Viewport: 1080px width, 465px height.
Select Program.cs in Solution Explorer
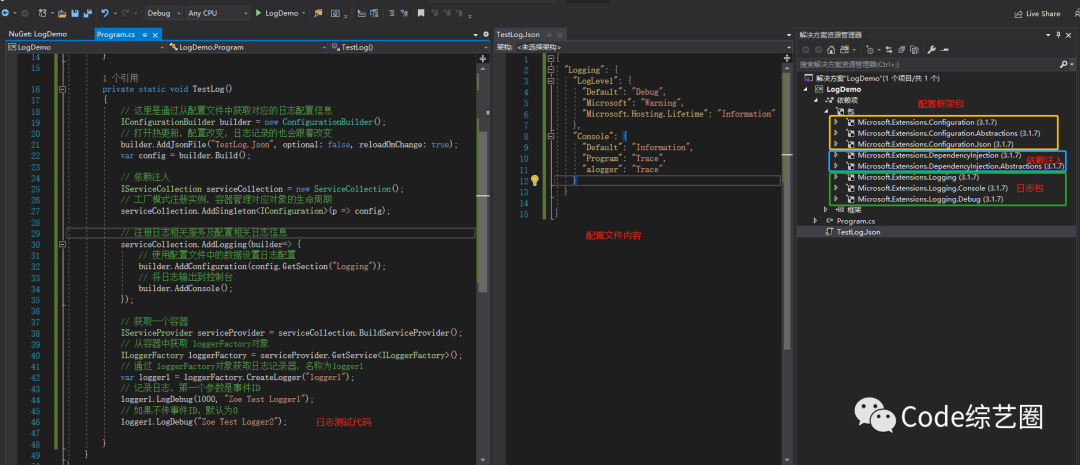point(855,221)
